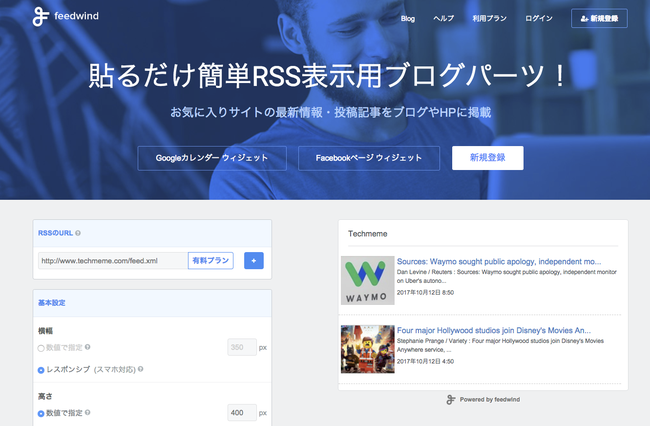Open Facebookページ ウィジェット page
650x426 pixels.
tap(369, 158)
